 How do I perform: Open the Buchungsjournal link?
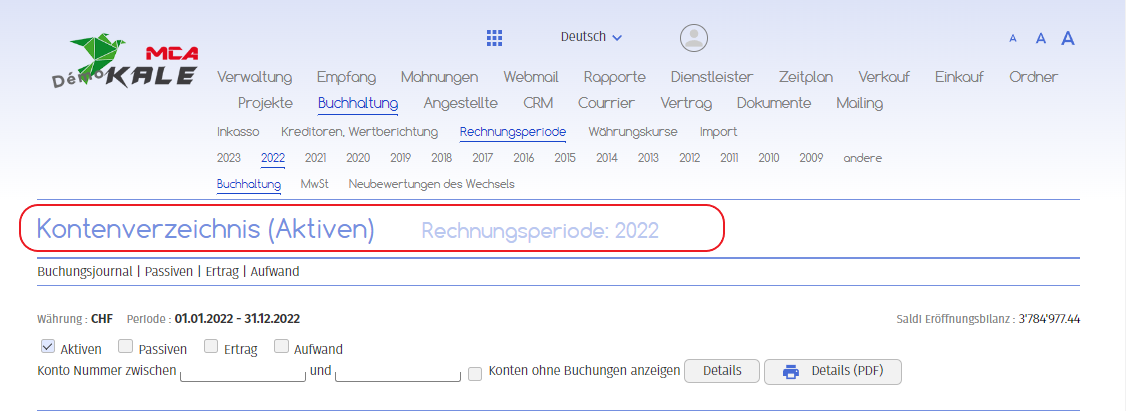coord(84,271)
